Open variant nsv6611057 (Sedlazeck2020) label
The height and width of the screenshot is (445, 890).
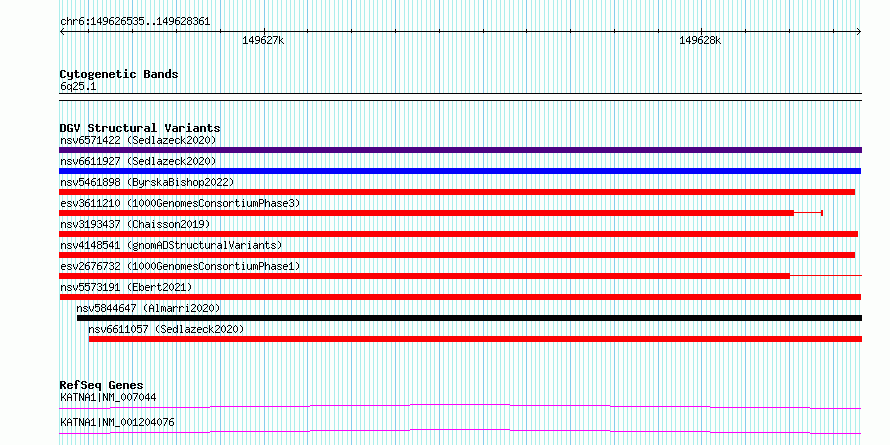coord(166,329)
